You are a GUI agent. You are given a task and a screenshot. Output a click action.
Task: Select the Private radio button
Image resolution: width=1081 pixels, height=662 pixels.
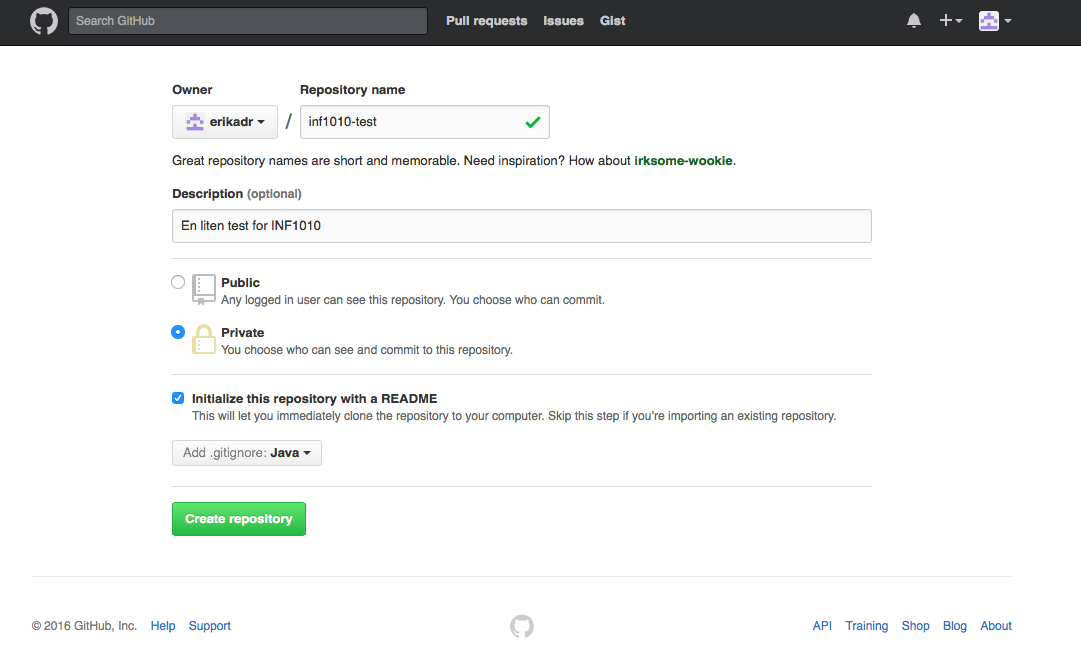tap(178, 332)
